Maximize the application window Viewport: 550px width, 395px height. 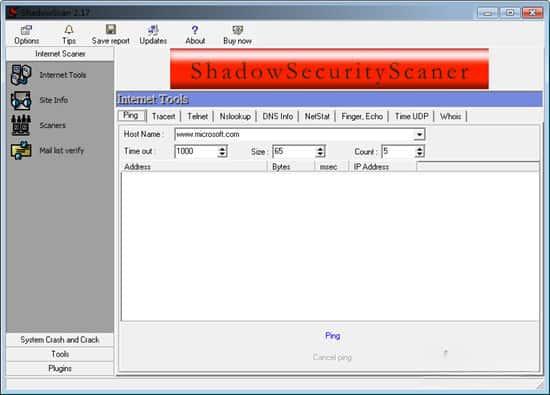point(510,13)
